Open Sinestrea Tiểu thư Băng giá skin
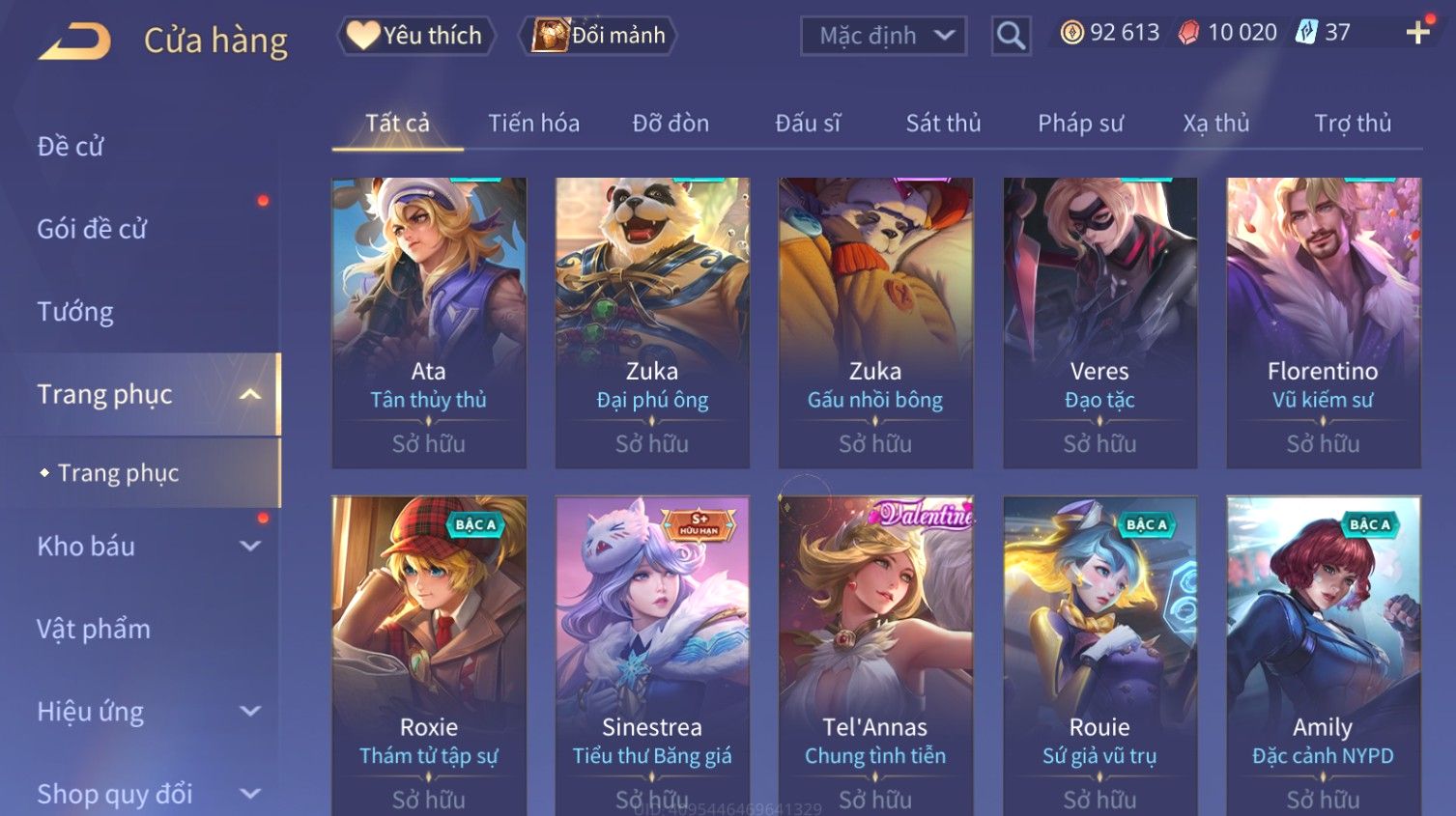Screen dimensions: 1456x816 [652, 657]
